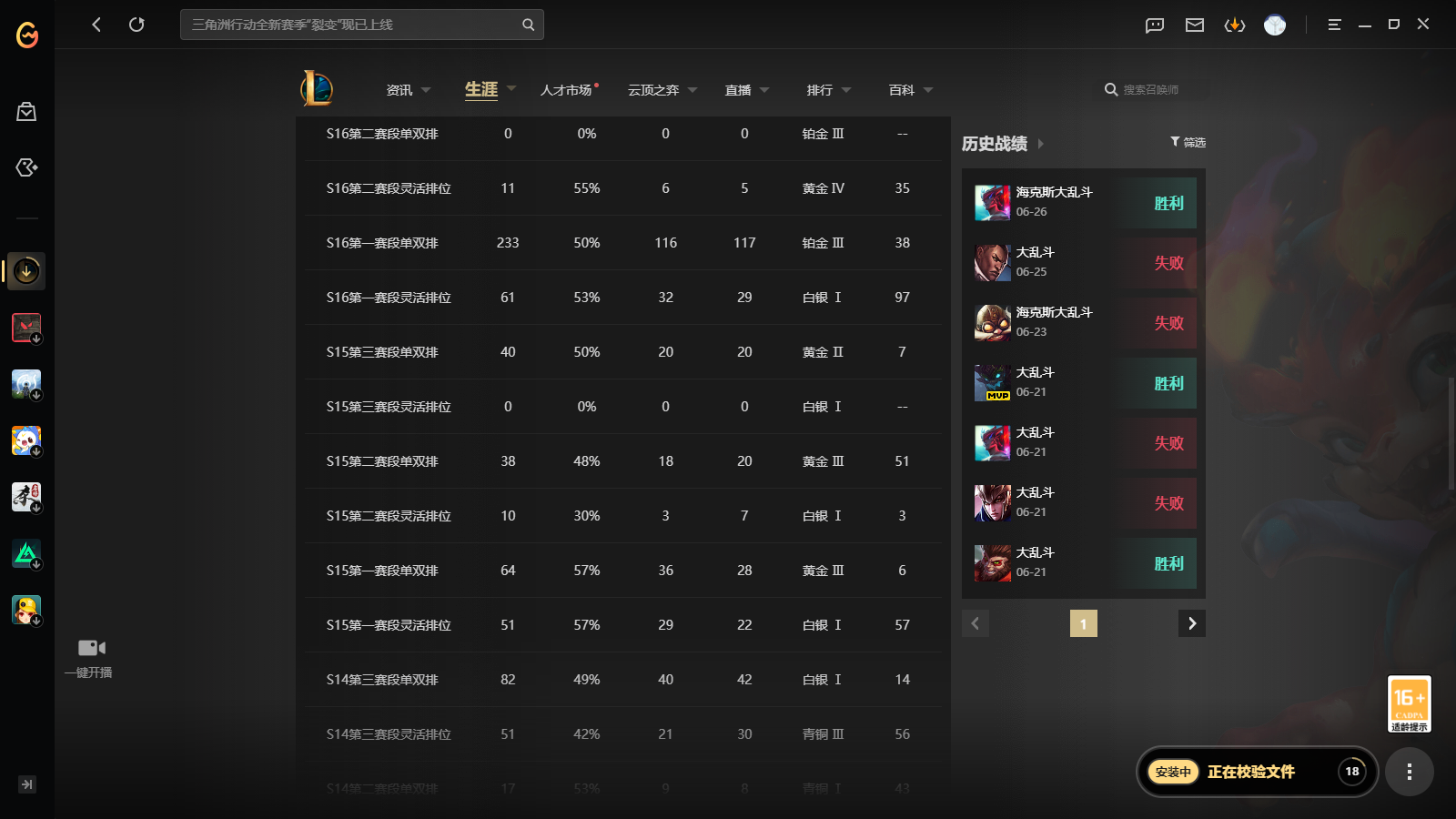Select the yellow-helmet game icon in sidebar
Image resolution: width=1456 pixels, height=819 pixels.
coord(26,610)
